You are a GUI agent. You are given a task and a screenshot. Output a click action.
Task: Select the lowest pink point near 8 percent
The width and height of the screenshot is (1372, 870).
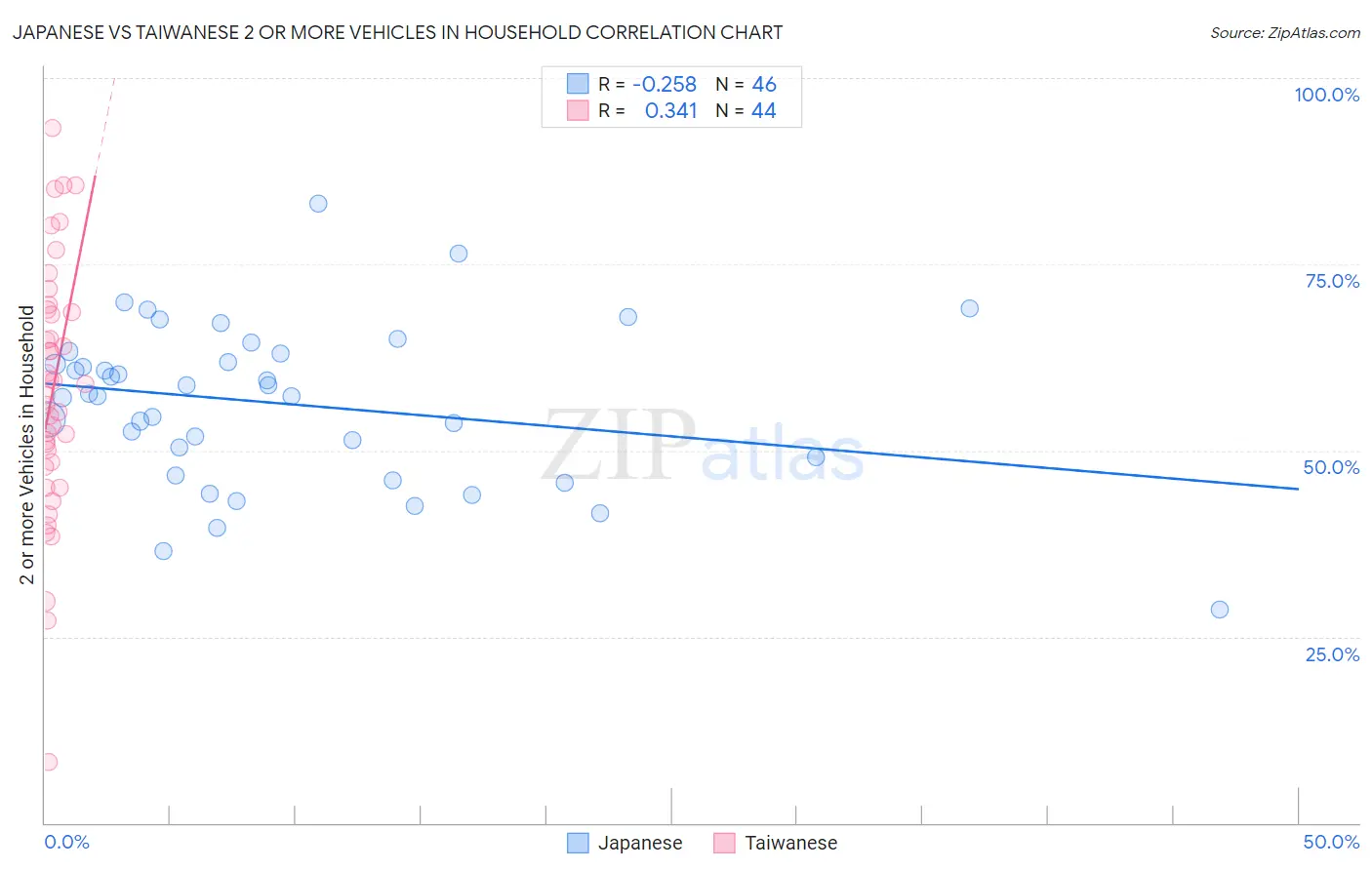coord(49,762)
